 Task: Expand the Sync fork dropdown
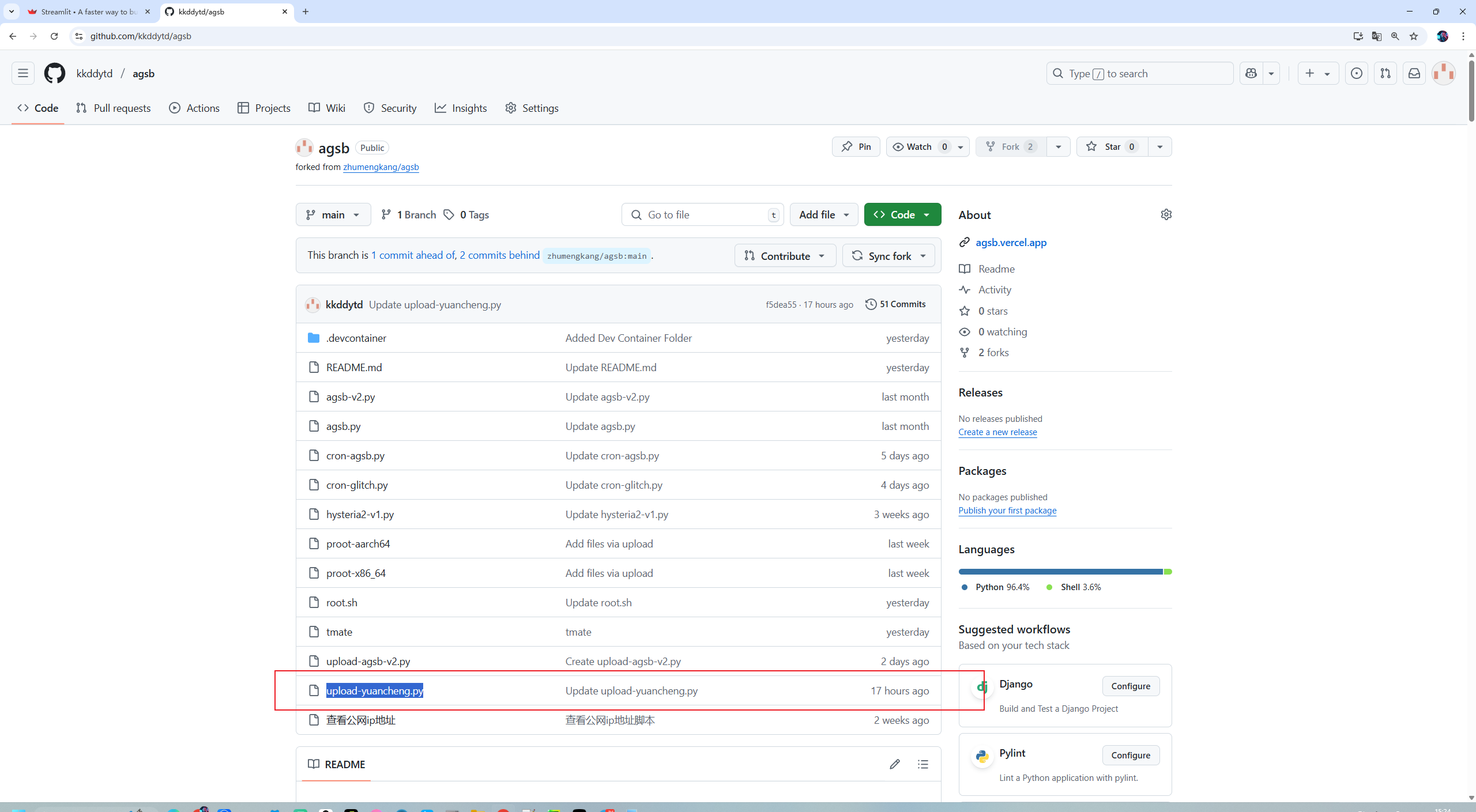click(x=888, y=255)
